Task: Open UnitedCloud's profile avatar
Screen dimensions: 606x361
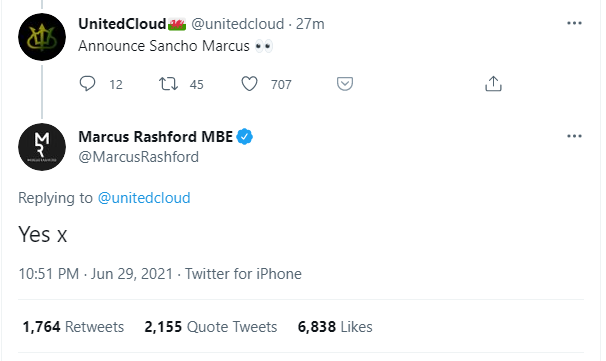Action: tap(42, 37)
